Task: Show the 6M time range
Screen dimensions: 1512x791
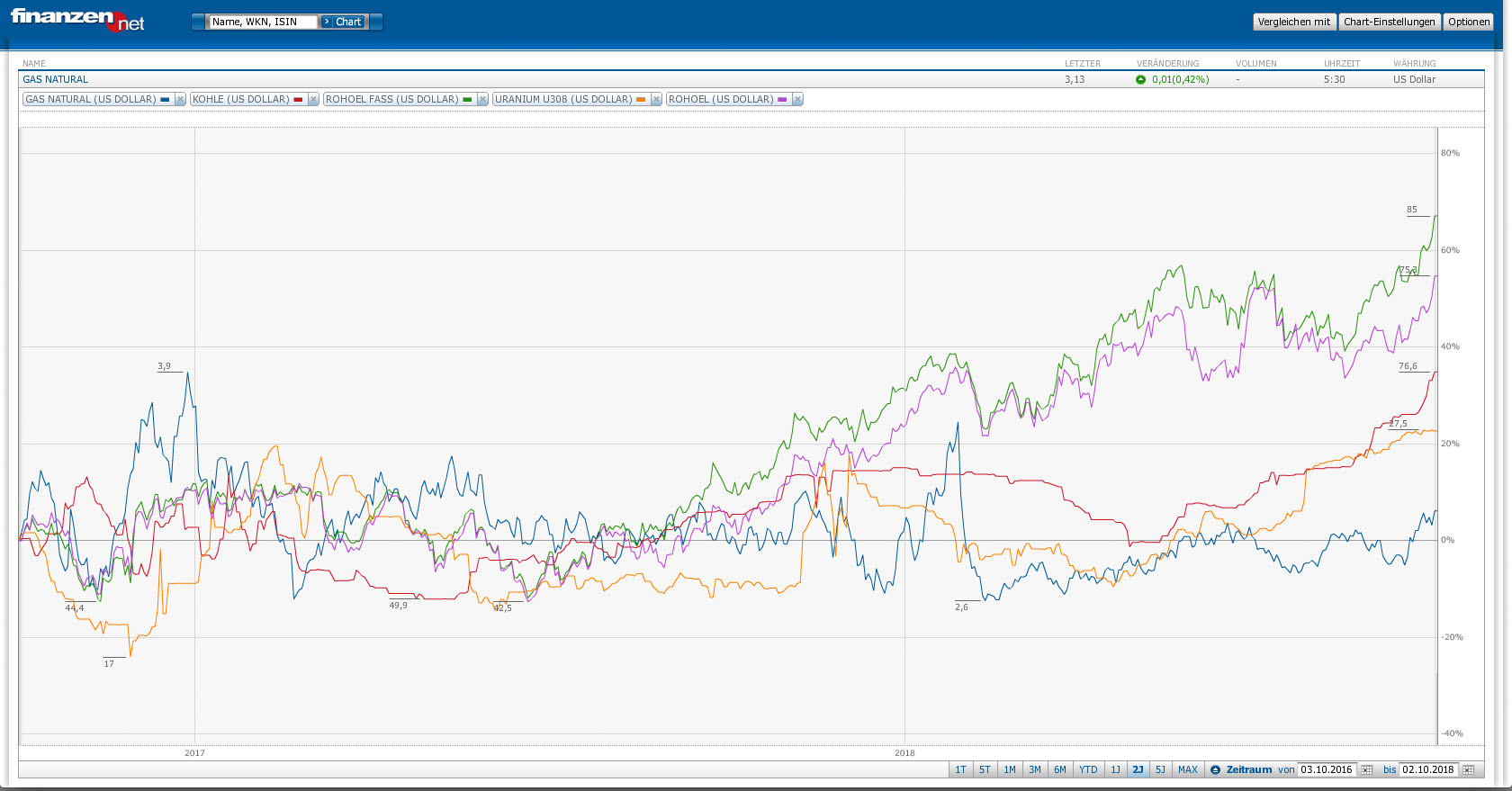Action: coord(1060,770)
